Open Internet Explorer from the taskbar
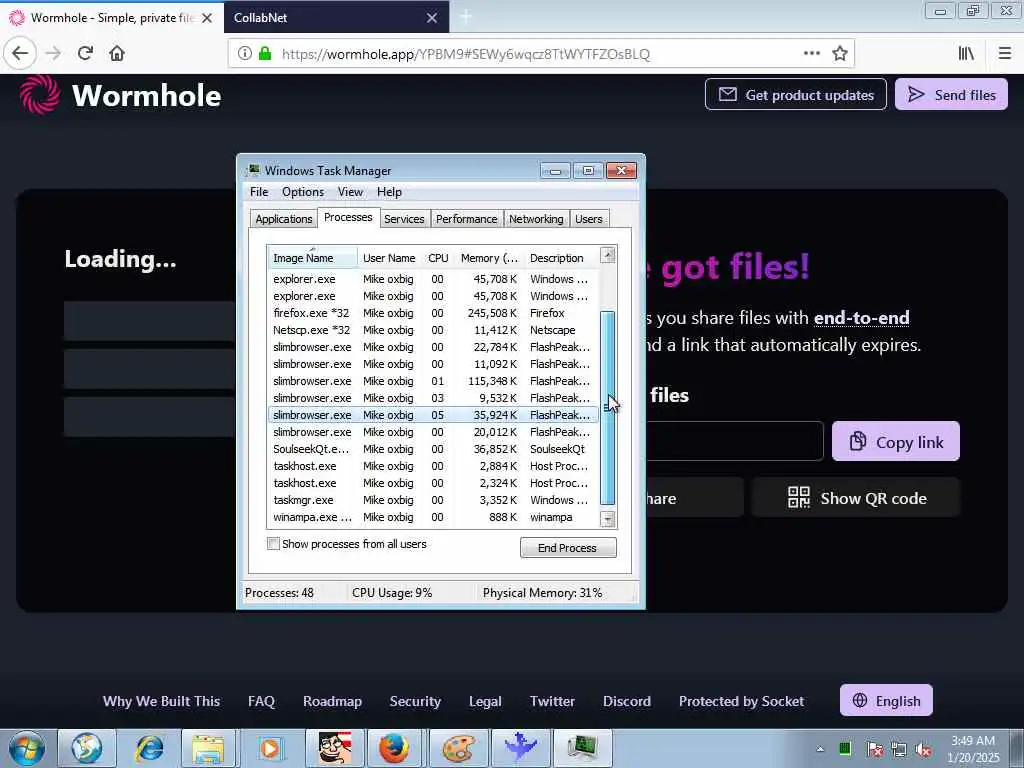This screenshot has height=768, width=1024. point(149,748)
